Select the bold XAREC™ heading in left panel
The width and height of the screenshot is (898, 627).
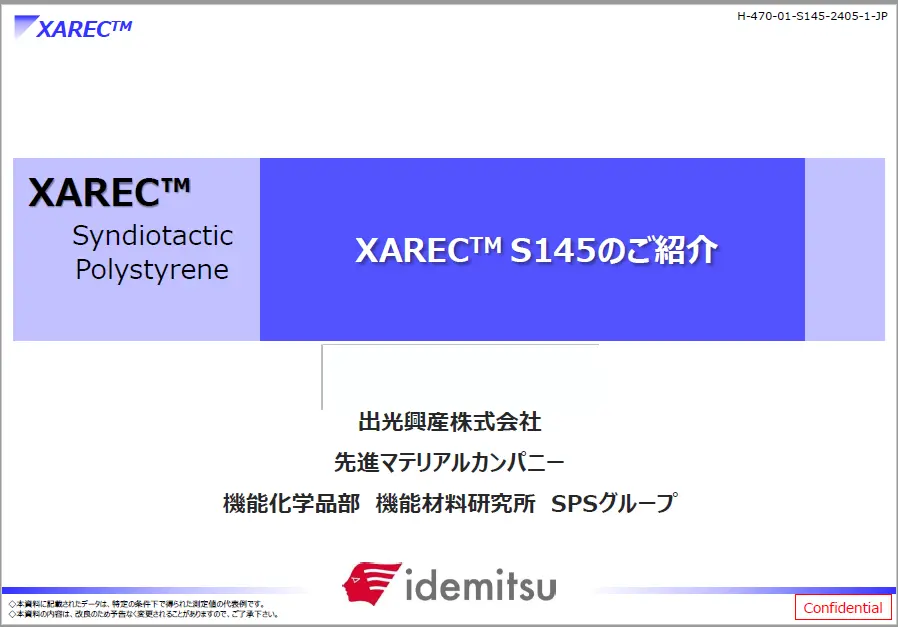110,191
